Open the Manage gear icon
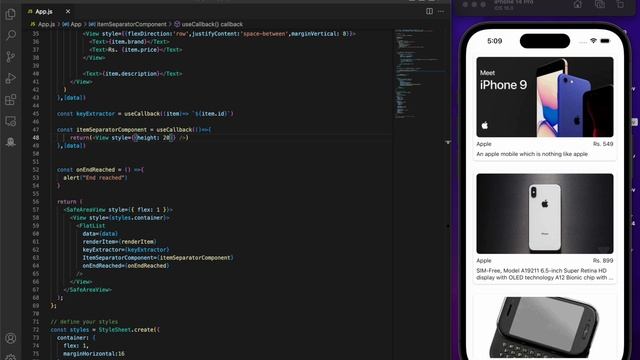Screen dimensions: 640x360 point(11,357)
